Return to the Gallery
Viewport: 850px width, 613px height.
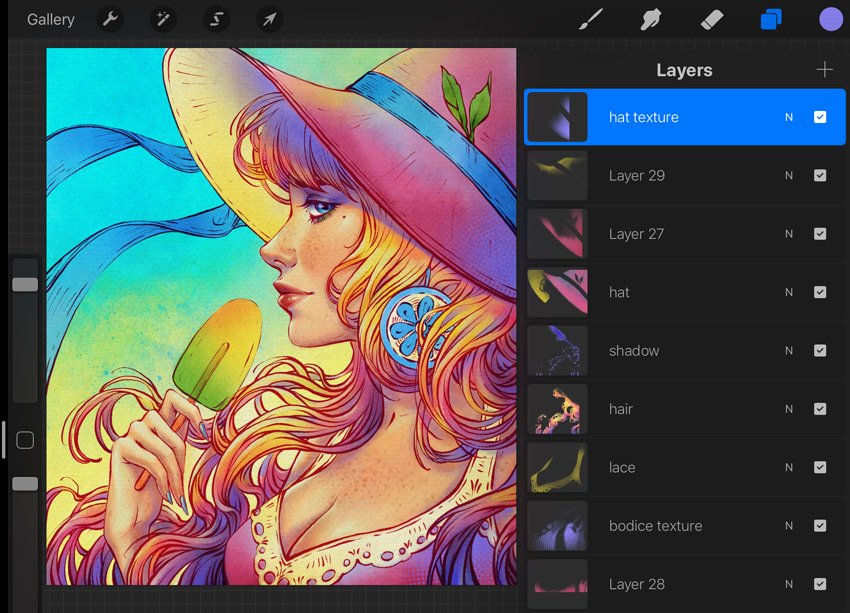[x=51, y=20]
